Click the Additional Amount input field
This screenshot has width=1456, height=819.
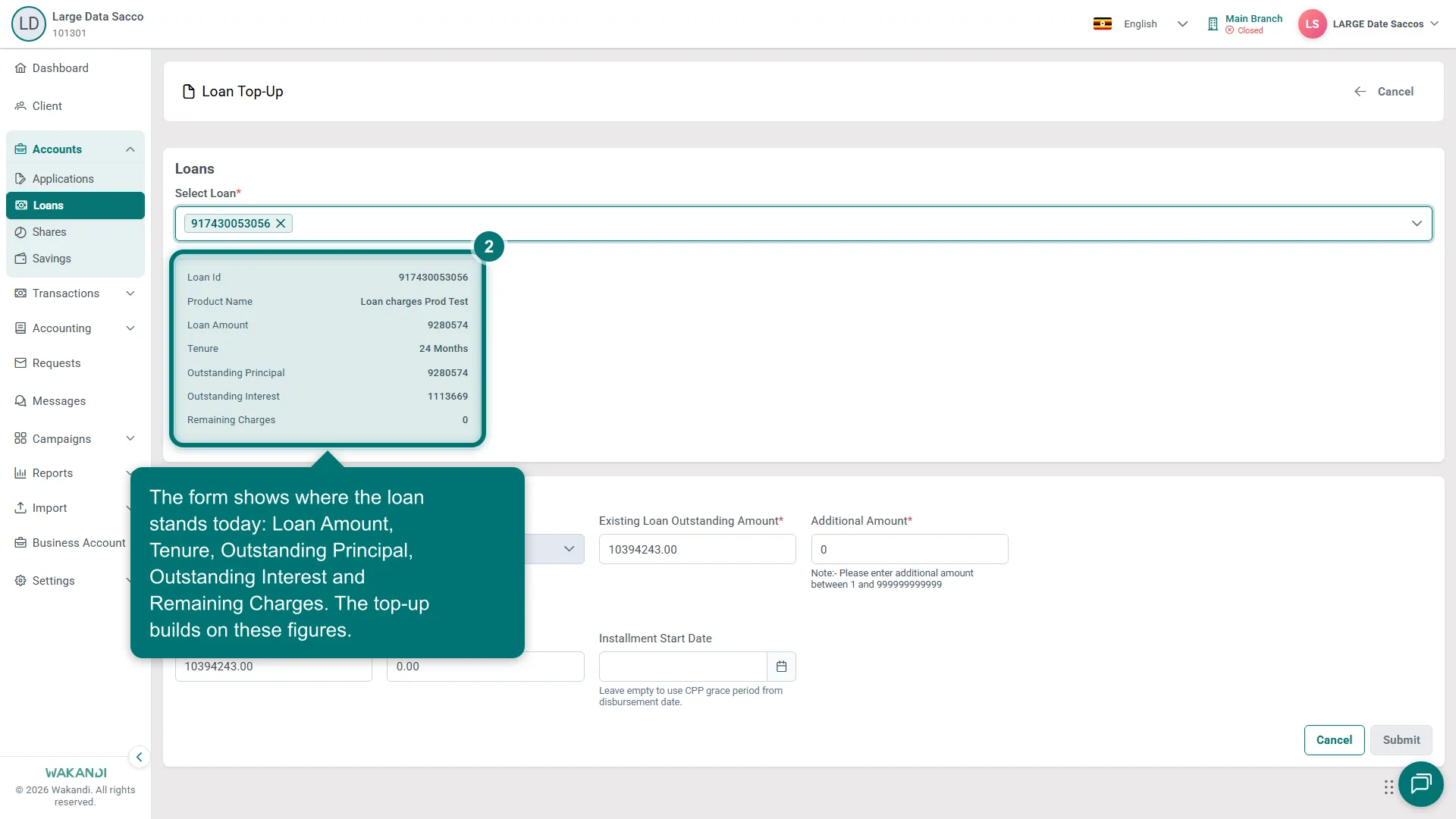pyautogui.click(x=909, y=549)
